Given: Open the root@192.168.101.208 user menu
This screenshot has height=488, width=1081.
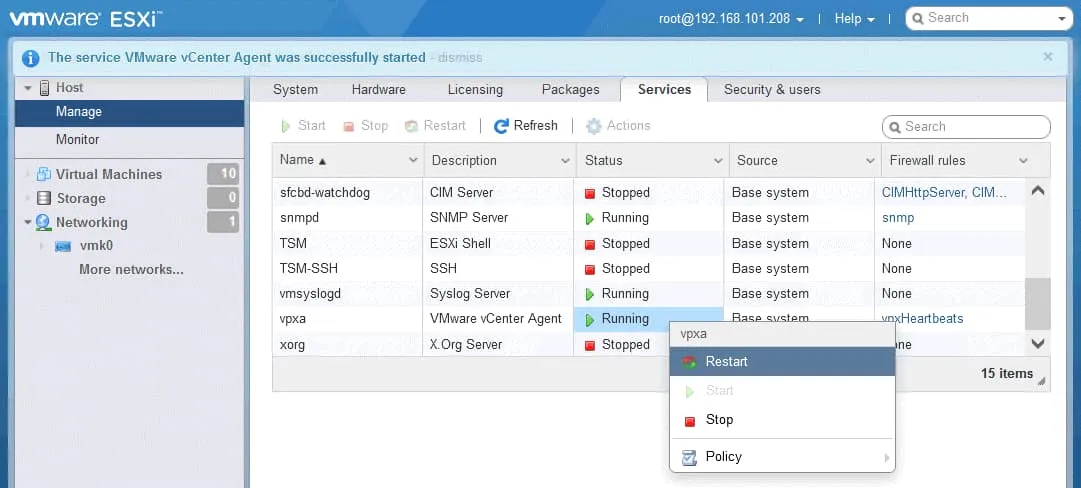Looking at the screenshot, I should [x=731, y=19].
